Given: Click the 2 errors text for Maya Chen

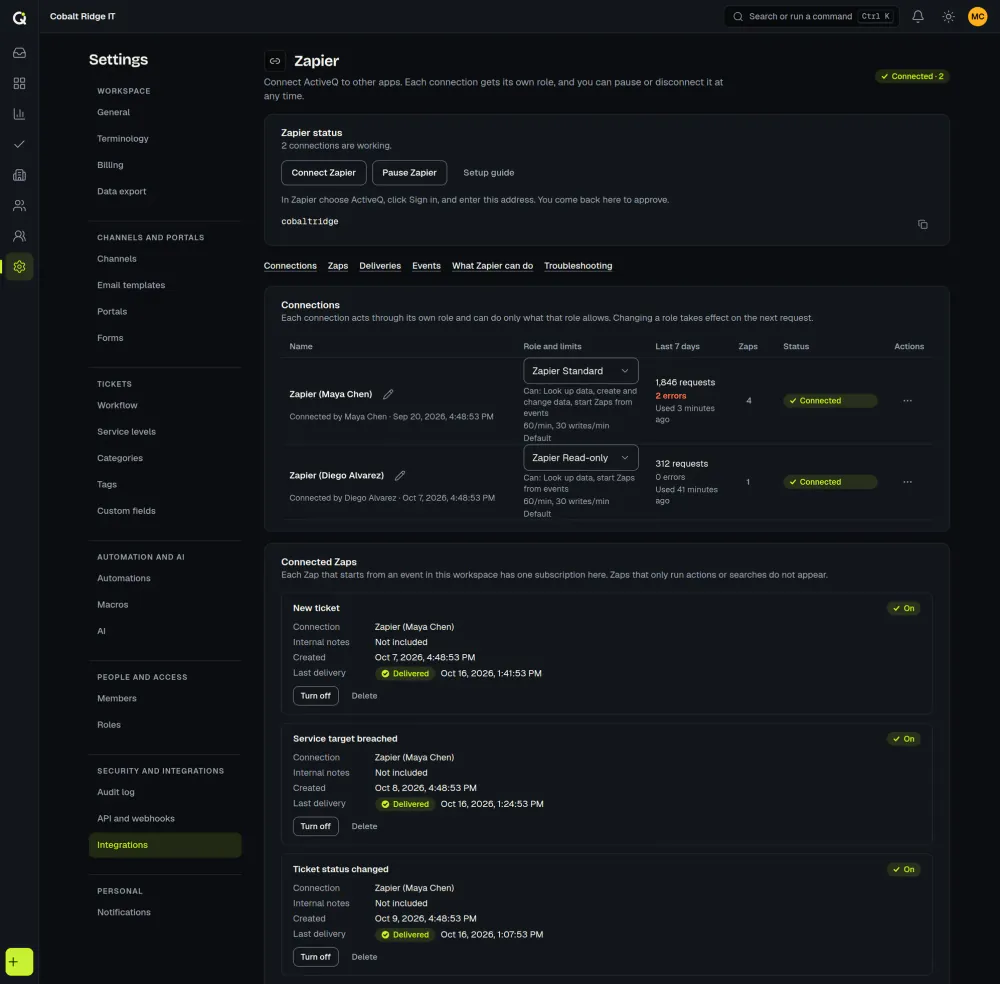Looking at the screenshot, I should [671, 396].
